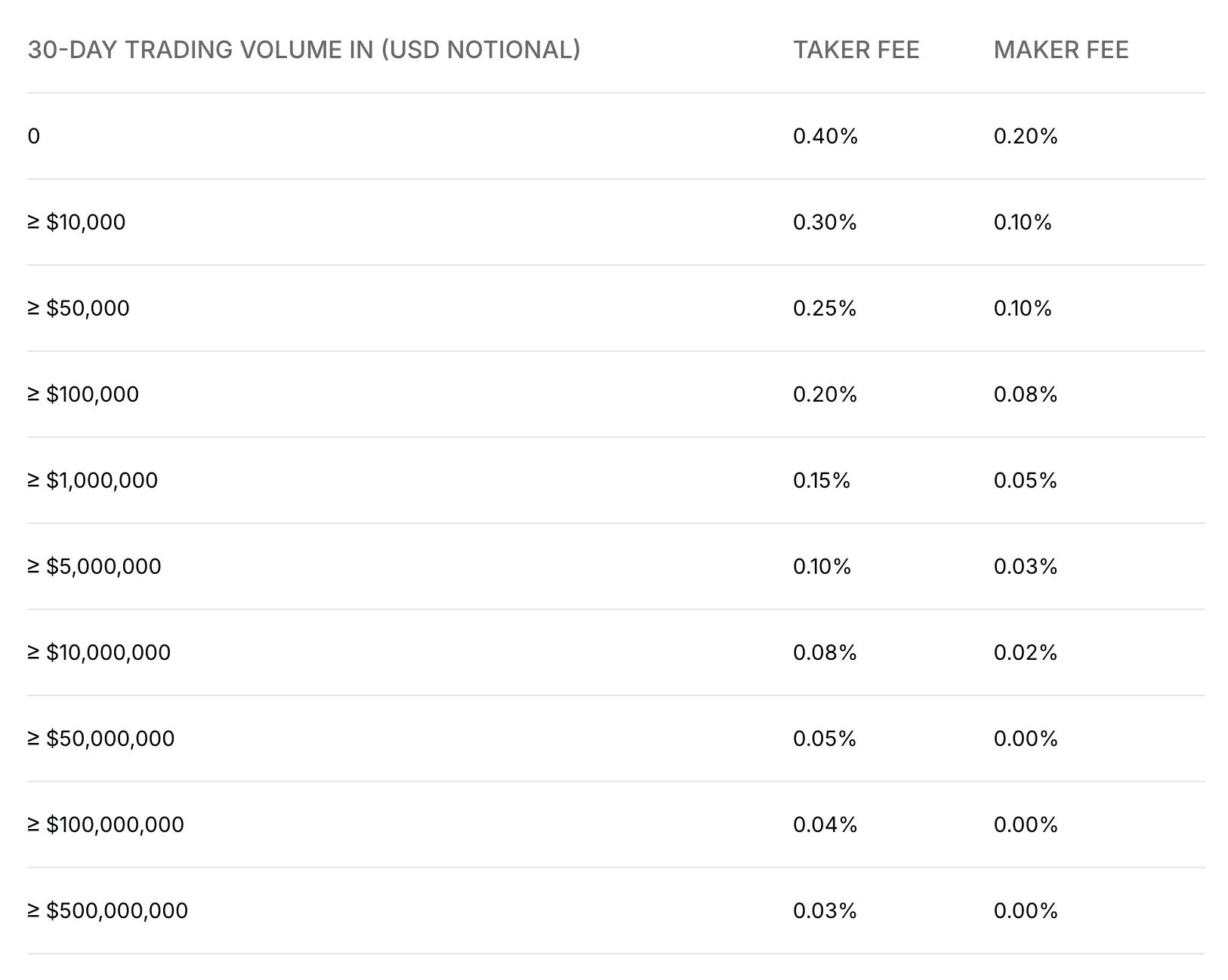Click the 0.08% maker fee value
Image resolution: width=1228 pixels, height=980 pixels.
pyautogui.click(x=1025, y=395)
